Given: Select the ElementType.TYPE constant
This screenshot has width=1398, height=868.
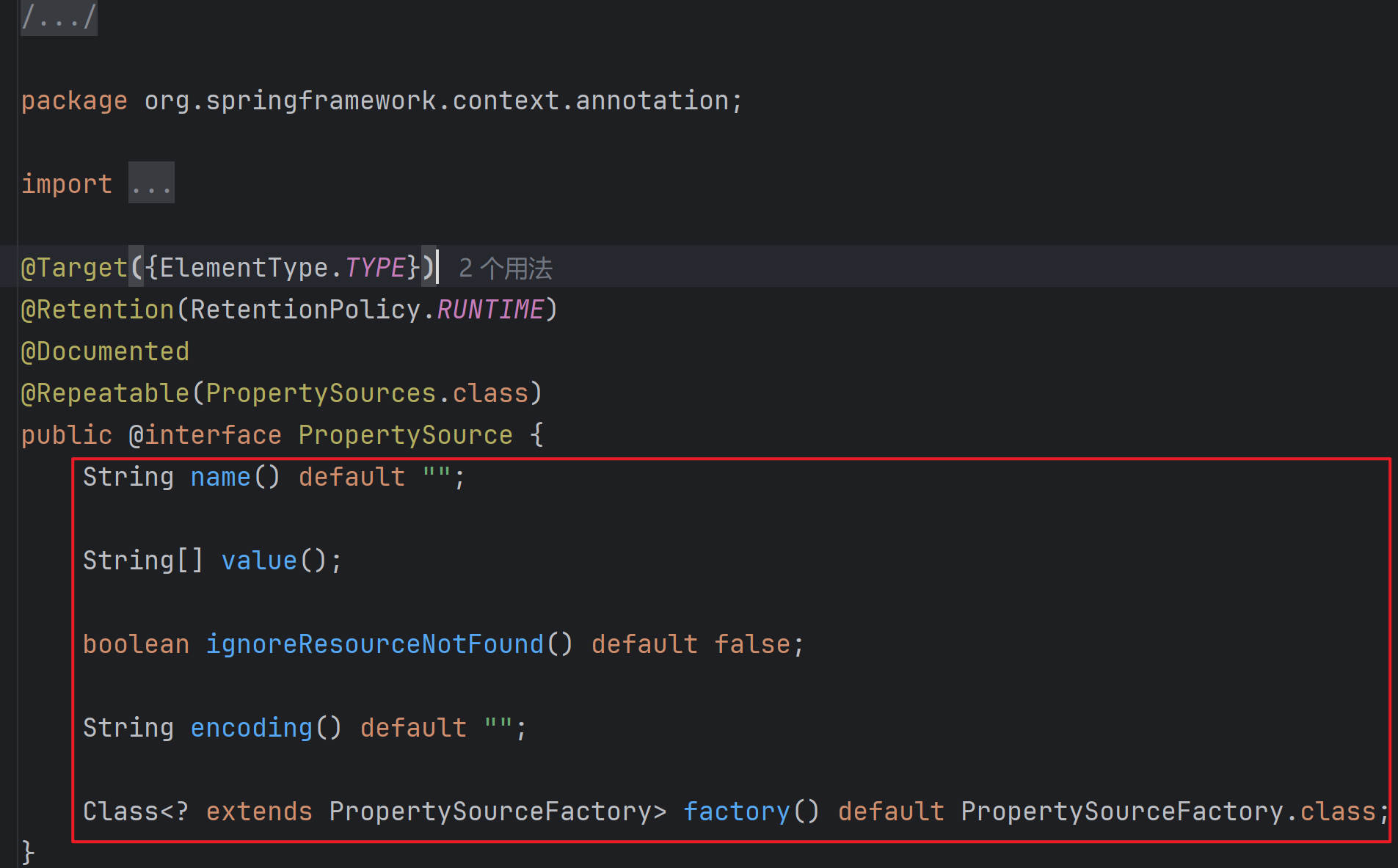Looking at the screenshot, I should pyautogui.click(x=375, y=268).
